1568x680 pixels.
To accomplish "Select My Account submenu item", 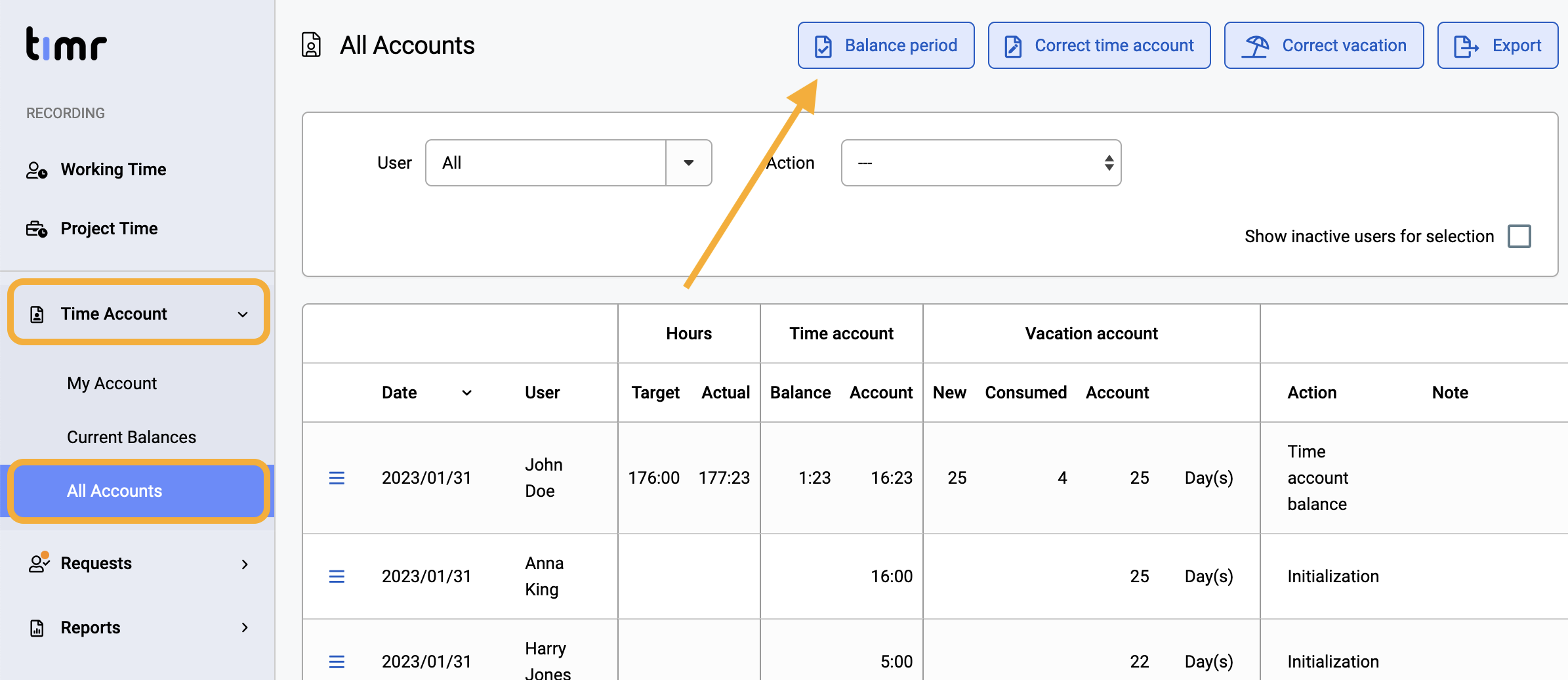I will click(x=112, y=383).
